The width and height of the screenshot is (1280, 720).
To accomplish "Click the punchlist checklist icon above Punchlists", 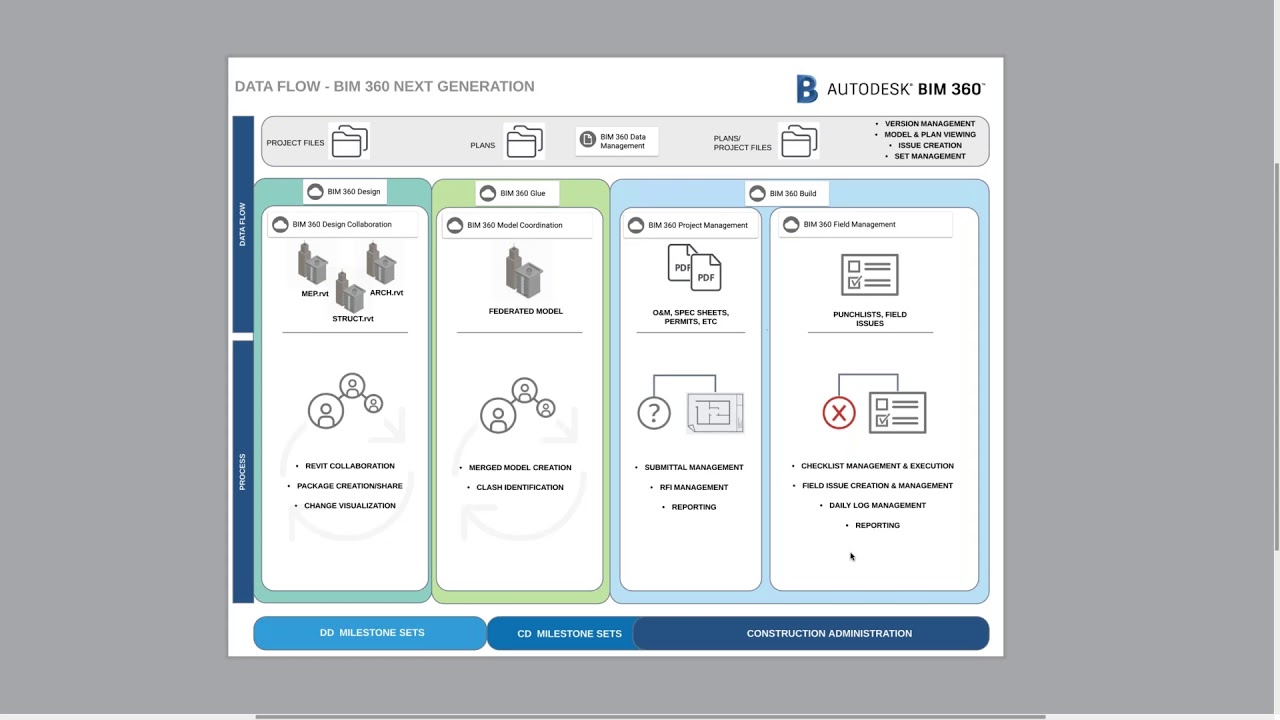I will click(x=870, y=274).
